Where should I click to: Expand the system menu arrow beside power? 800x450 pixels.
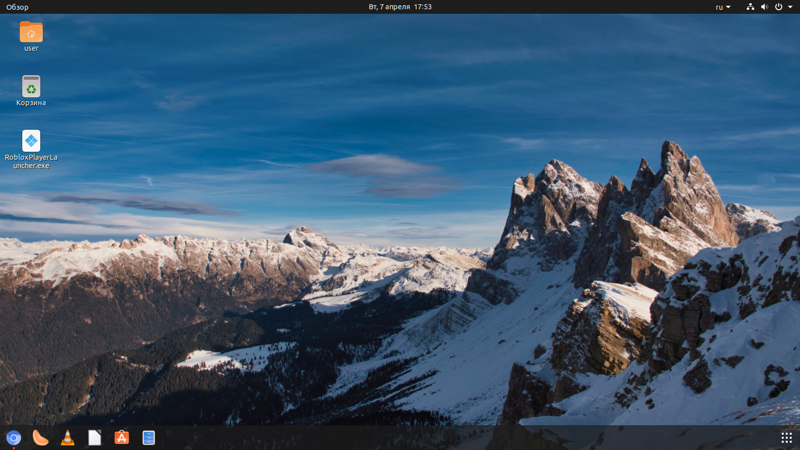pyautogui.click(x=790, y=7)
